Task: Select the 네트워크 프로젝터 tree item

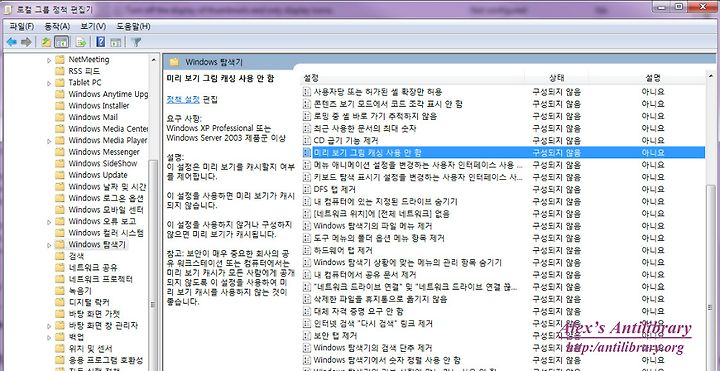Action: coord(101,279)
